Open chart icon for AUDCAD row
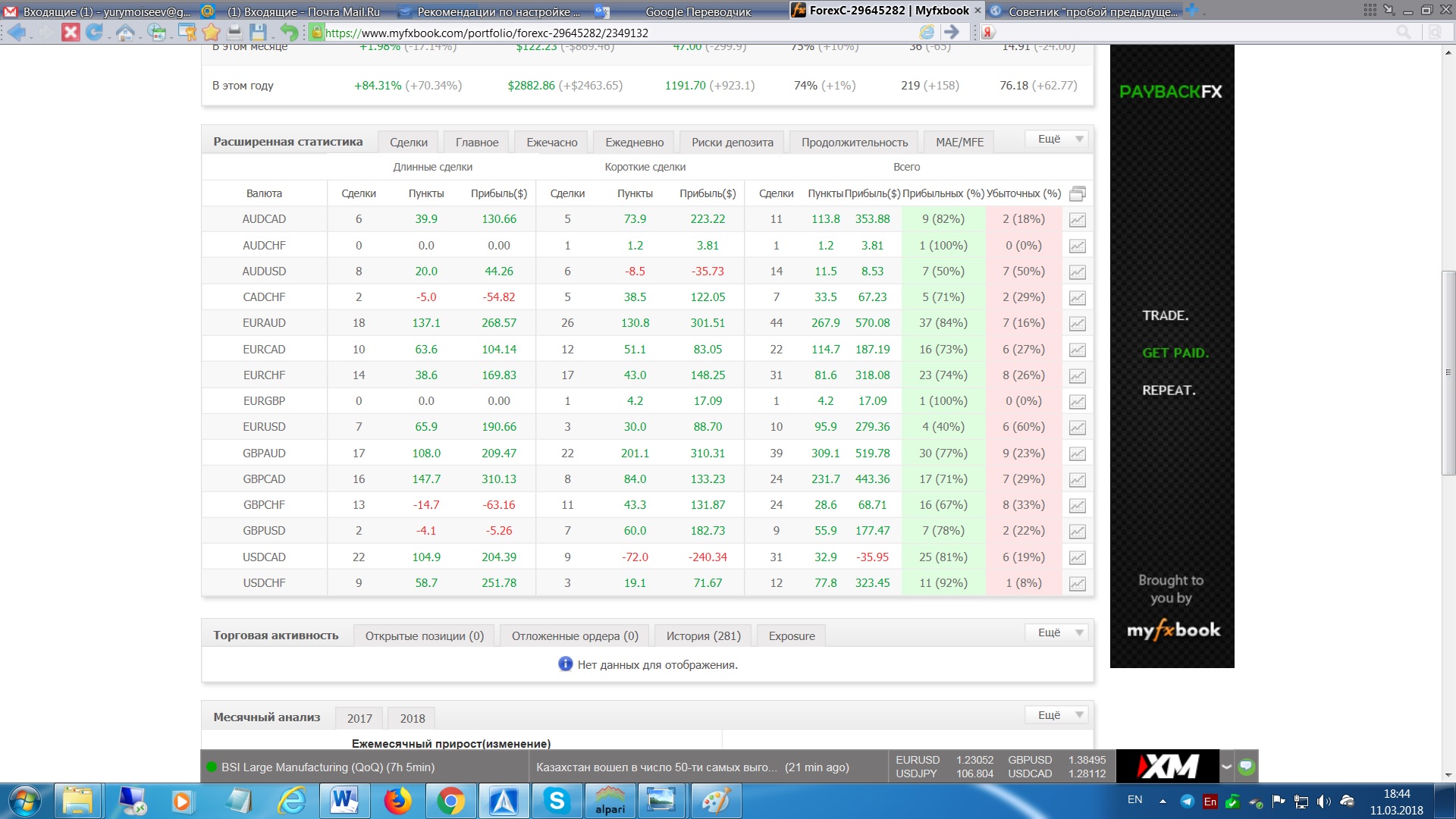1456x819 pixels. pyautogui.click(x=1077, y=220)
